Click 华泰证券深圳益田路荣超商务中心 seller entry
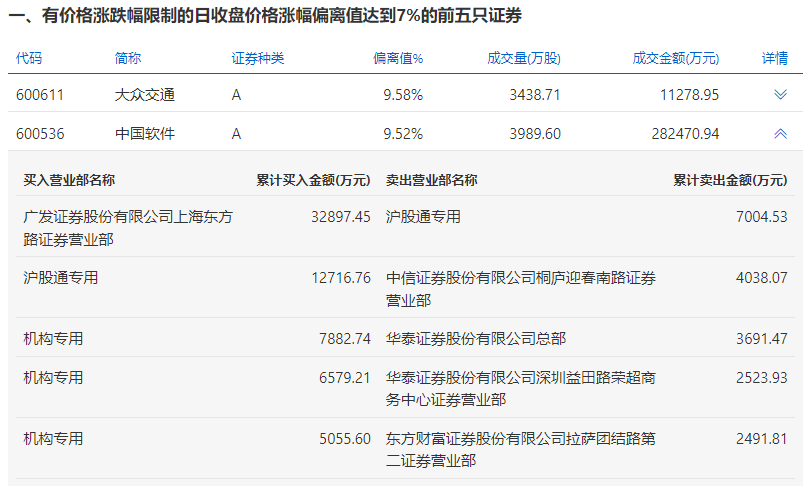This screenshot has height=486, width=810. coord(521,388)
